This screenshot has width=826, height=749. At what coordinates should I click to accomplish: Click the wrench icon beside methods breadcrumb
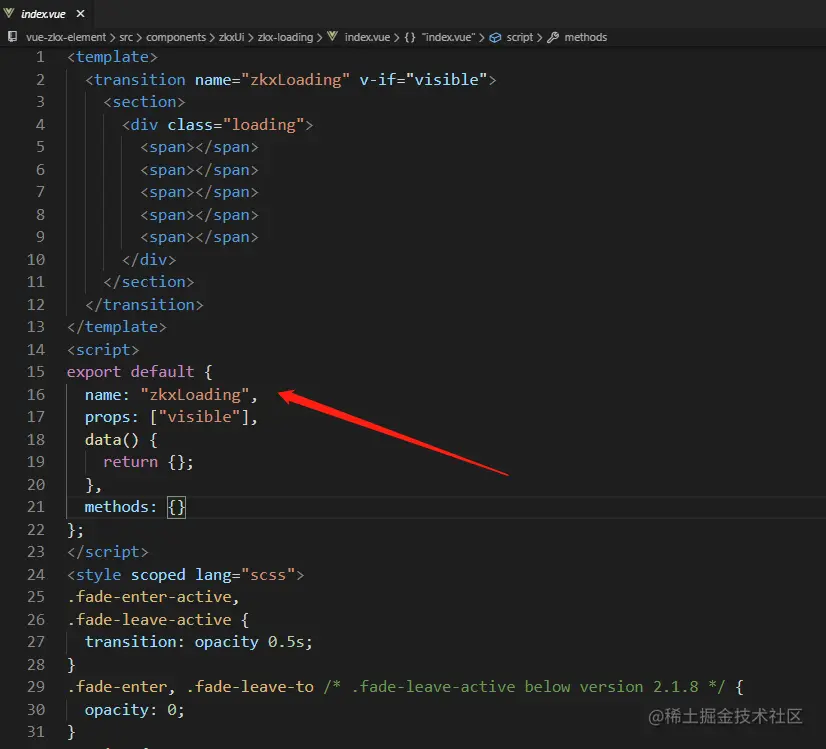553,37
